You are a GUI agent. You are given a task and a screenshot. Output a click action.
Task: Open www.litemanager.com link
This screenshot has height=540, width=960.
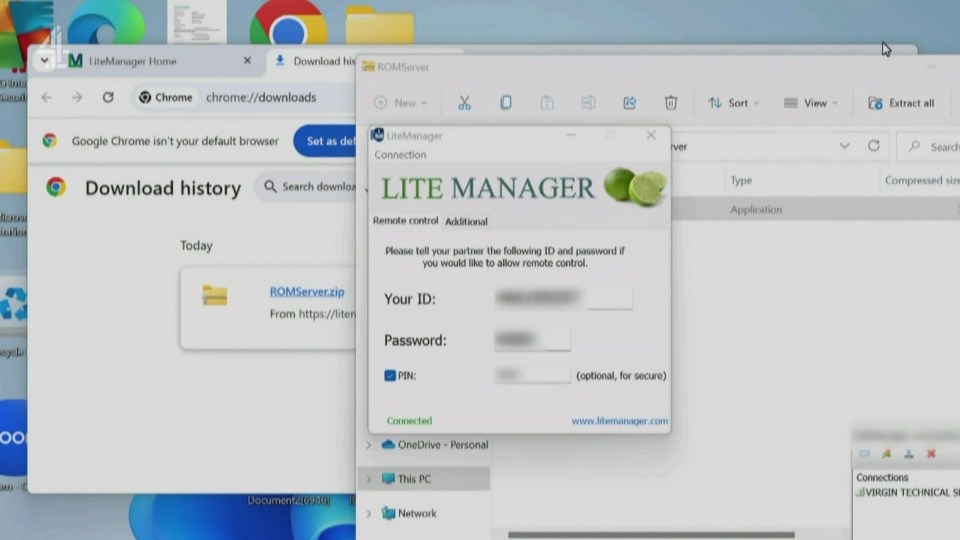pos(620,421)
